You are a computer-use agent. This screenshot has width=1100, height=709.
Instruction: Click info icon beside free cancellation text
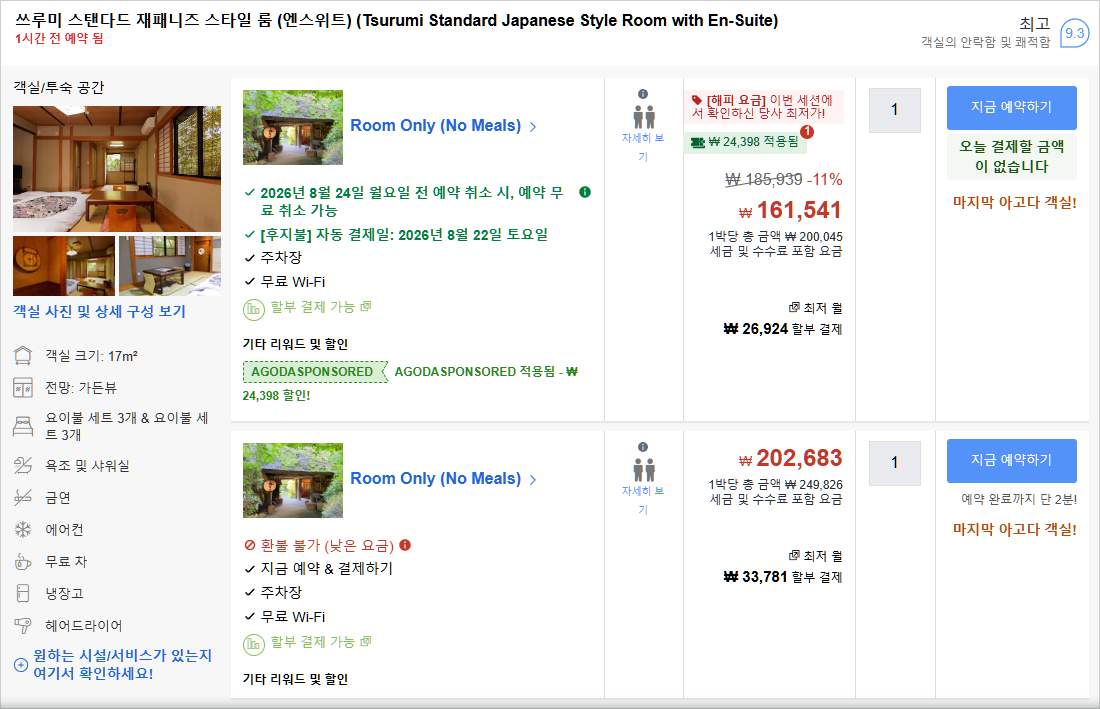584,192
